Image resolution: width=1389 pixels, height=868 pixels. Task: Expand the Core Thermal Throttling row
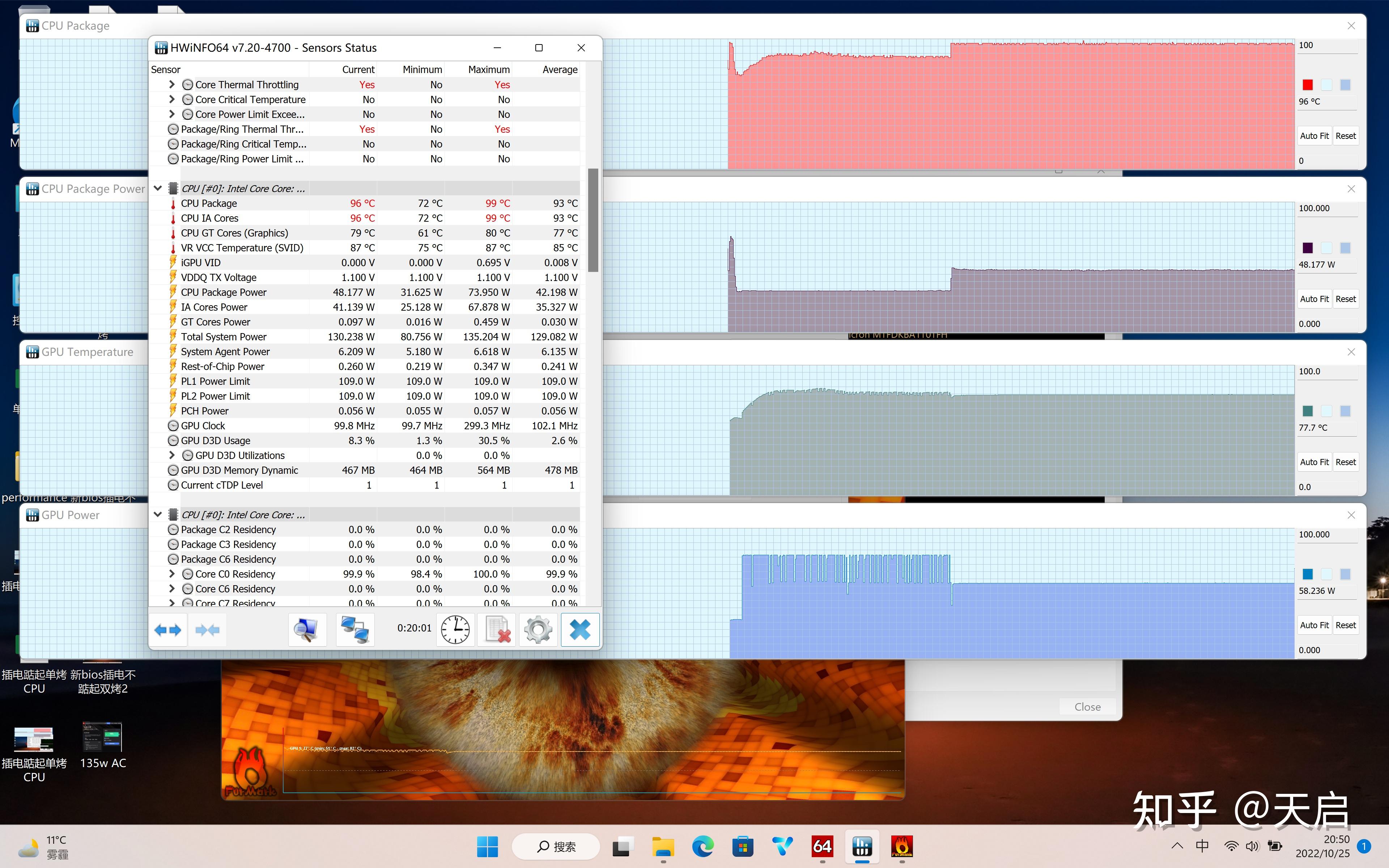click(171, 84)
